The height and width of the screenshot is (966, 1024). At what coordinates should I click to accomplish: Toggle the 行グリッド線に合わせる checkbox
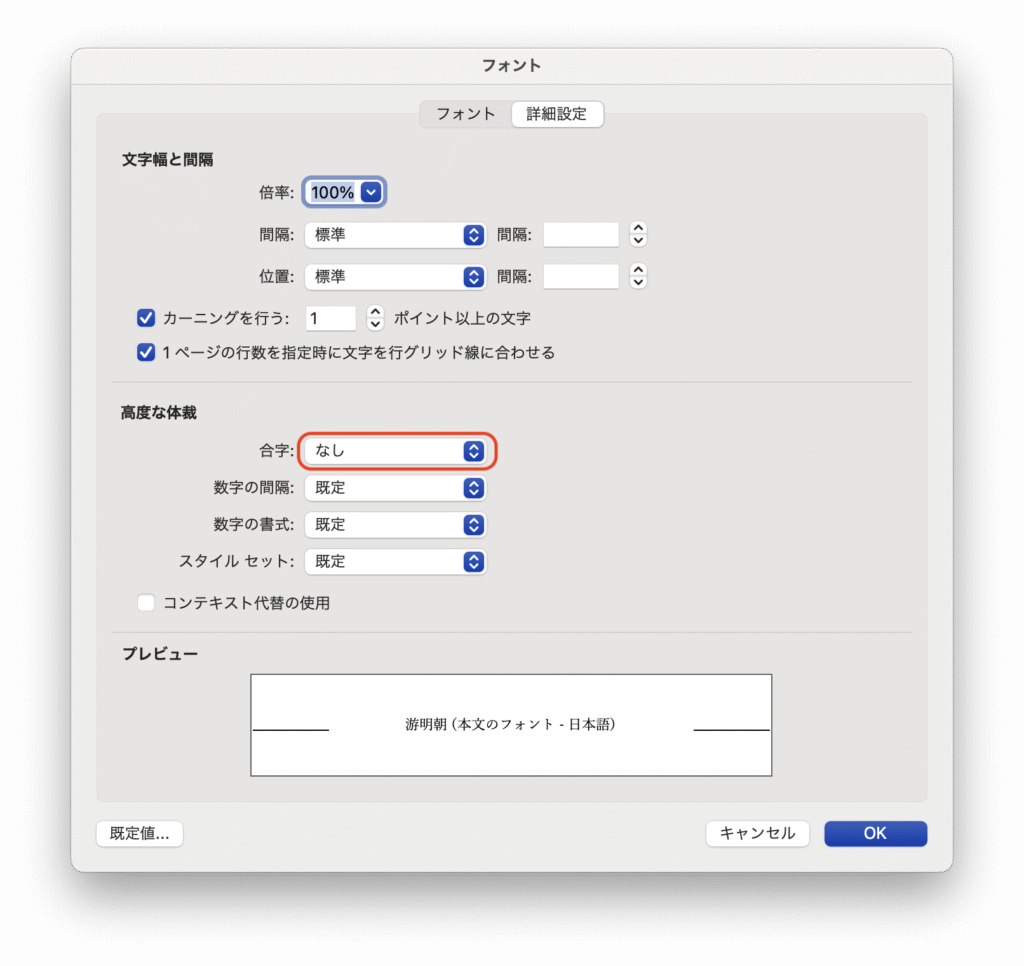coord(146,353)
